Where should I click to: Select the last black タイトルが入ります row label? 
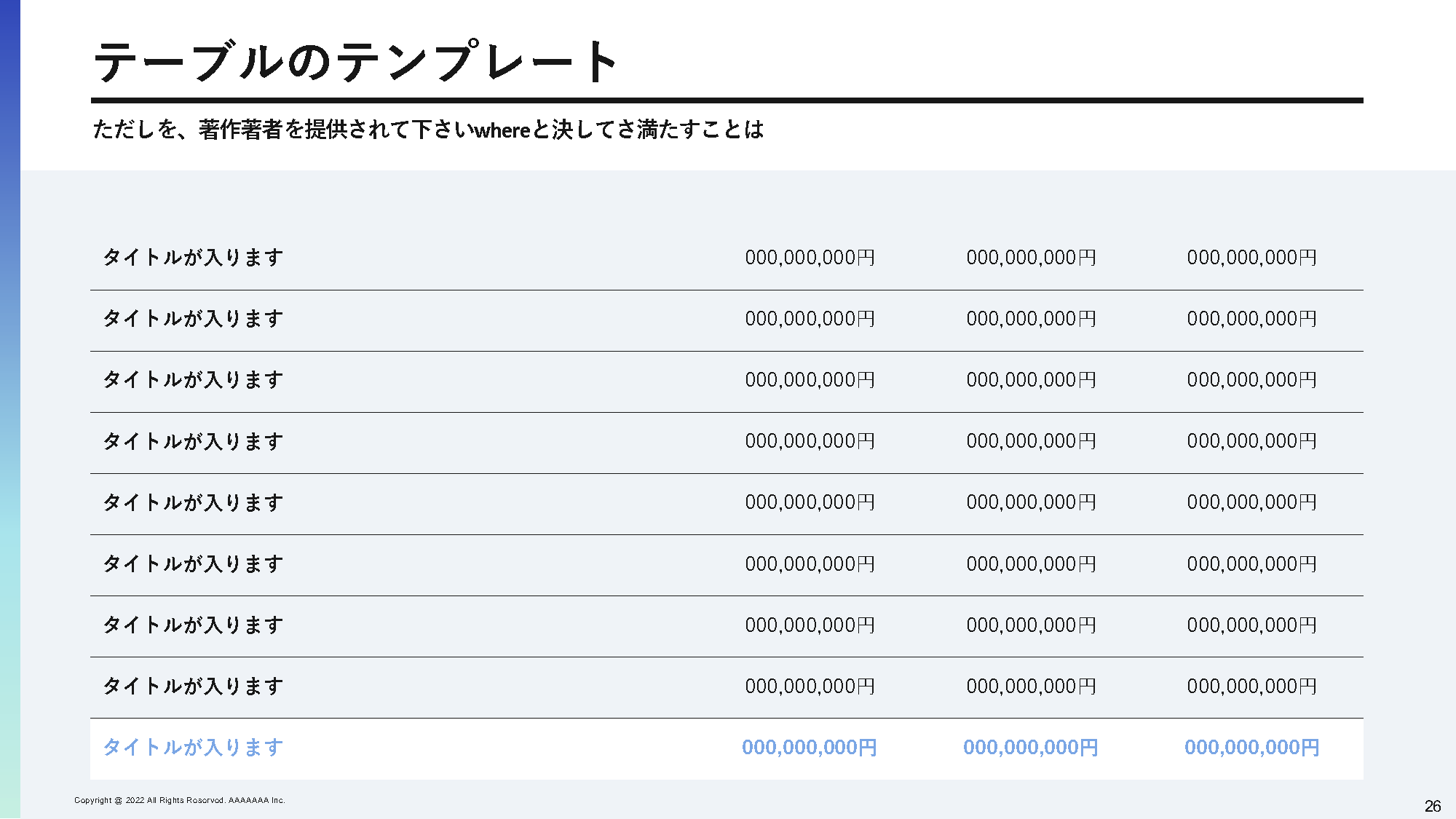tap(193, 687)
